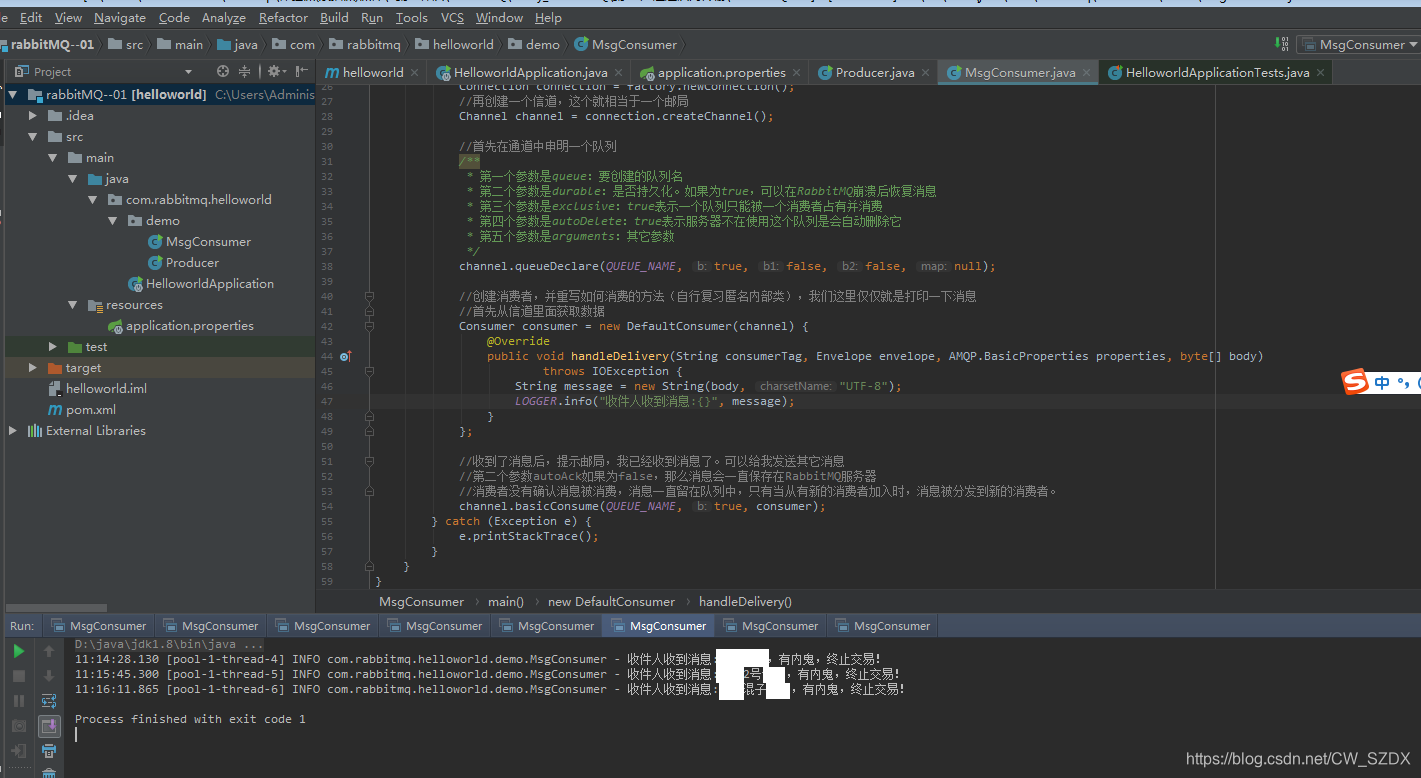Open the Navigate menu

[120, 17]
